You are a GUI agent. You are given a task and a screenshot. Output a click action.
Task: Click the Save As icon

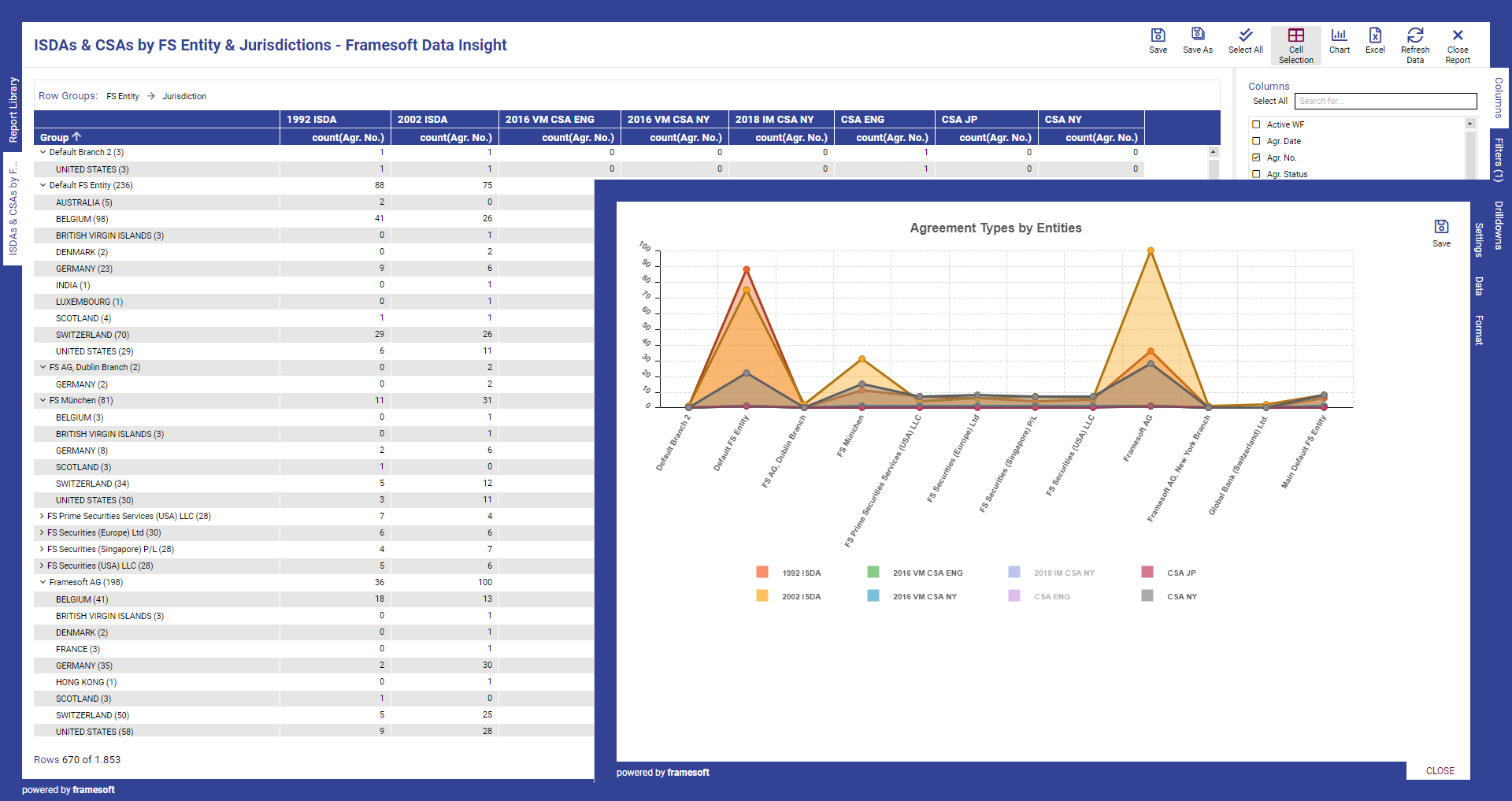[x=1198, y=35]
